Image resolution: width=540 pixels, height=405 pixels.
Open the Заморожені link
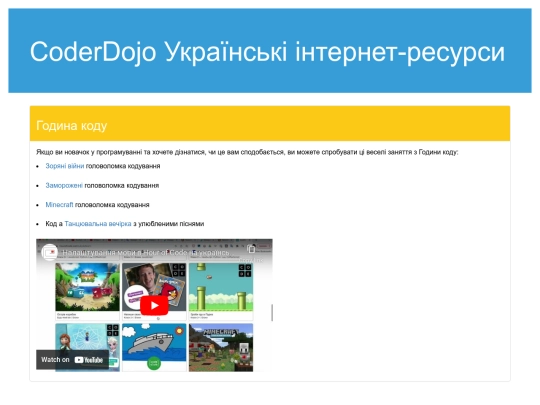click(64, 185)
